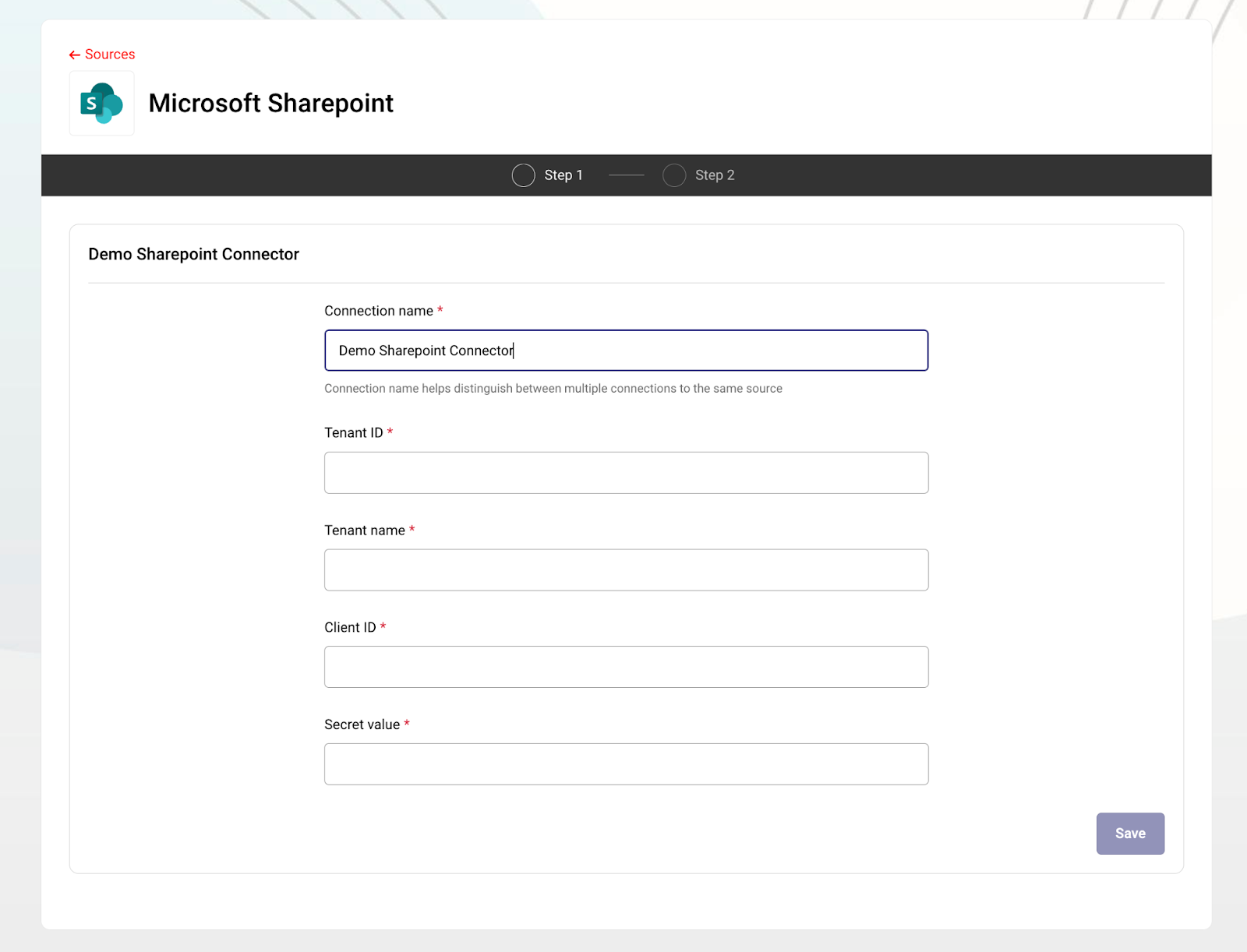Focus the Tenant ID input field
1247x952 pixels.
pyautogui.click(x=626, y=473)
